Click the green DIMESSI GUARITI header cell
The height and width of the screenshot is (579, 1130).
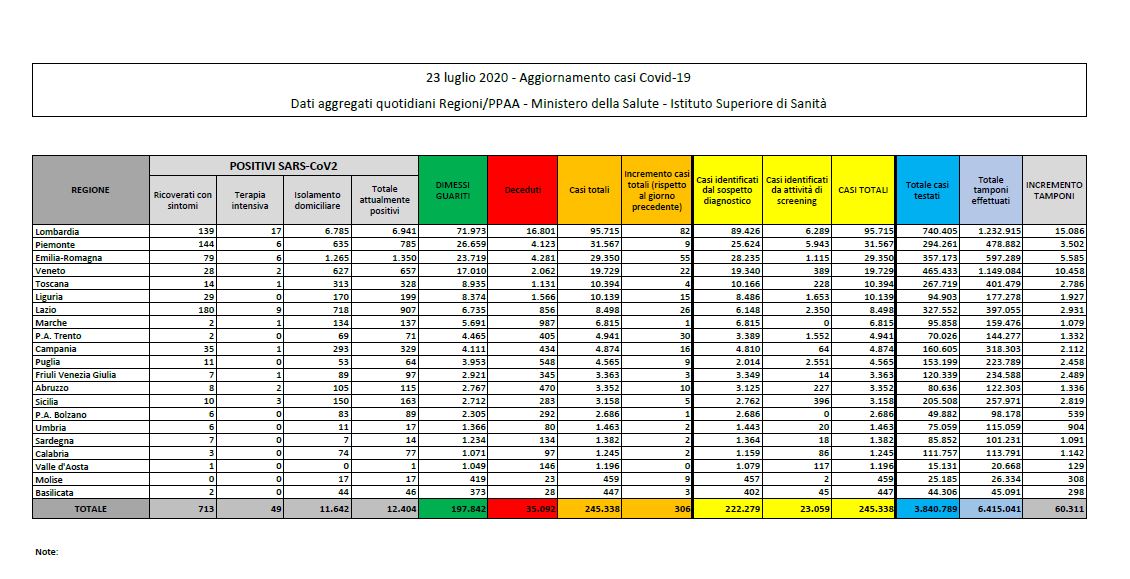point(453,190)
